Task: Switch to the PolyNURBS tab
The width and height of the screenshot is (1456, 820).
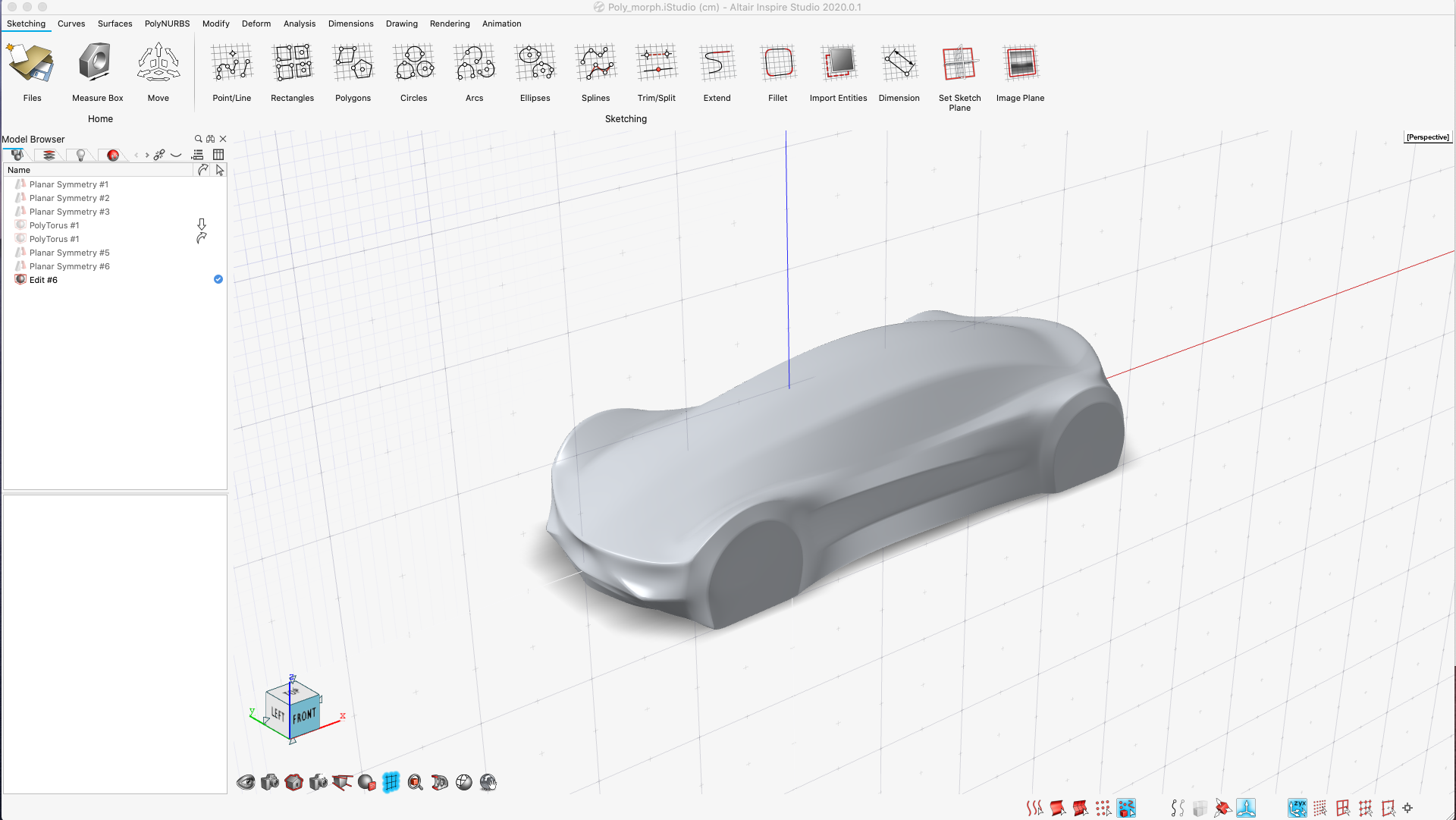Action: click(167, 24)
